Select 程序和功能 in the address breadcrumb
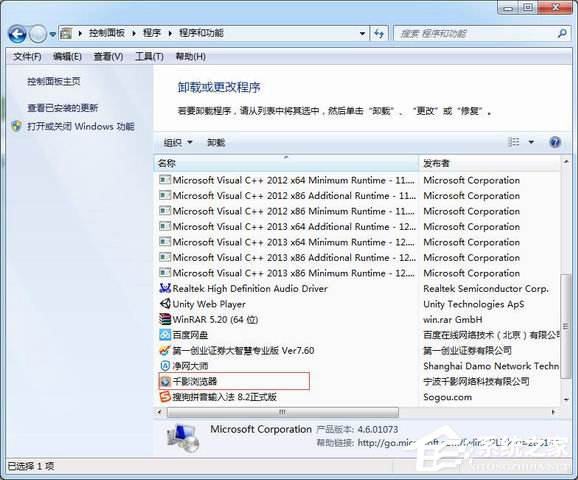The image size is (578, 480). pyautogui.click(x=201, y=33)
